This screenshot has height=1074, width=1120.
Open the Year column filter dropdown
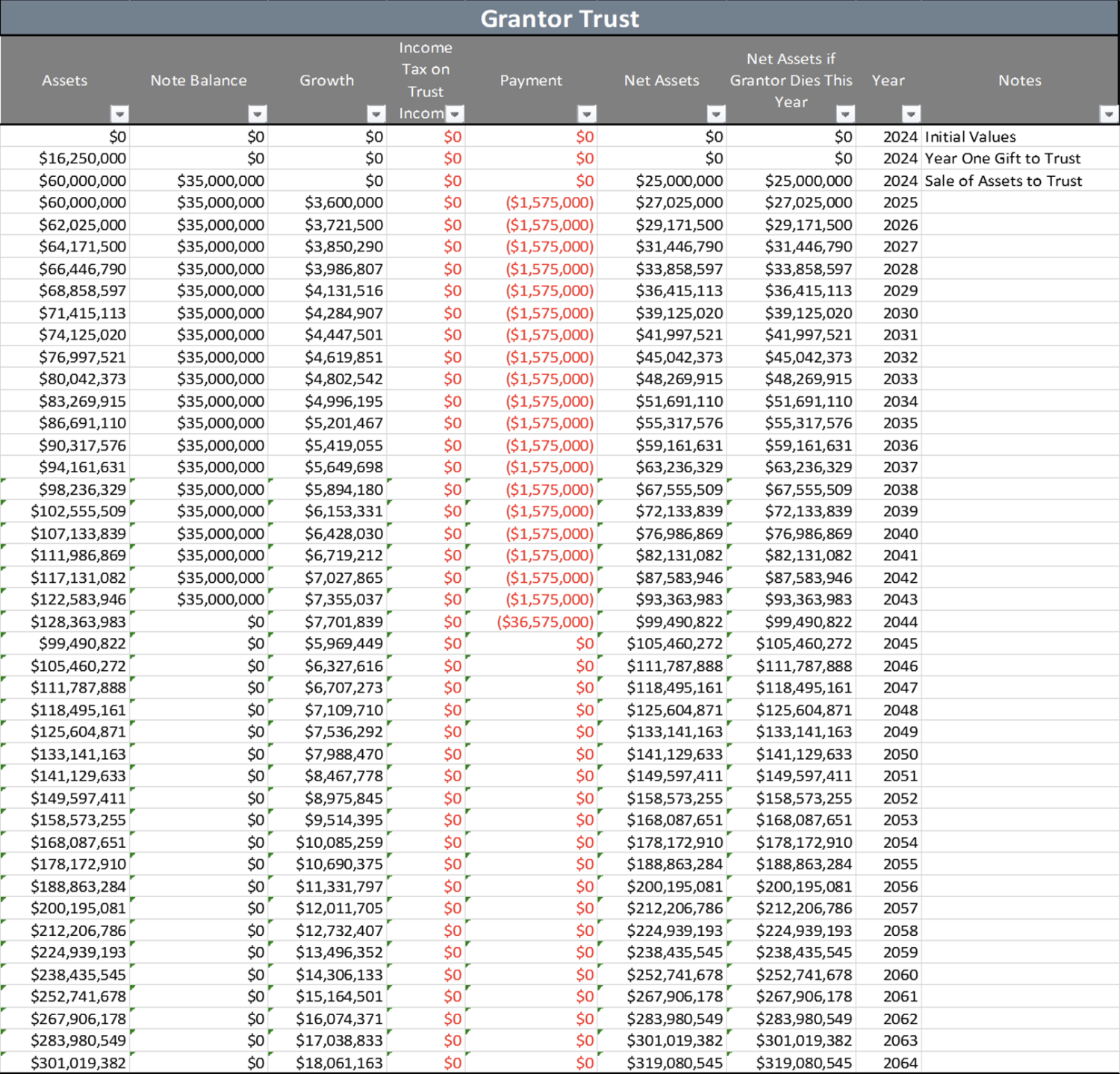(x=911, y=114)
